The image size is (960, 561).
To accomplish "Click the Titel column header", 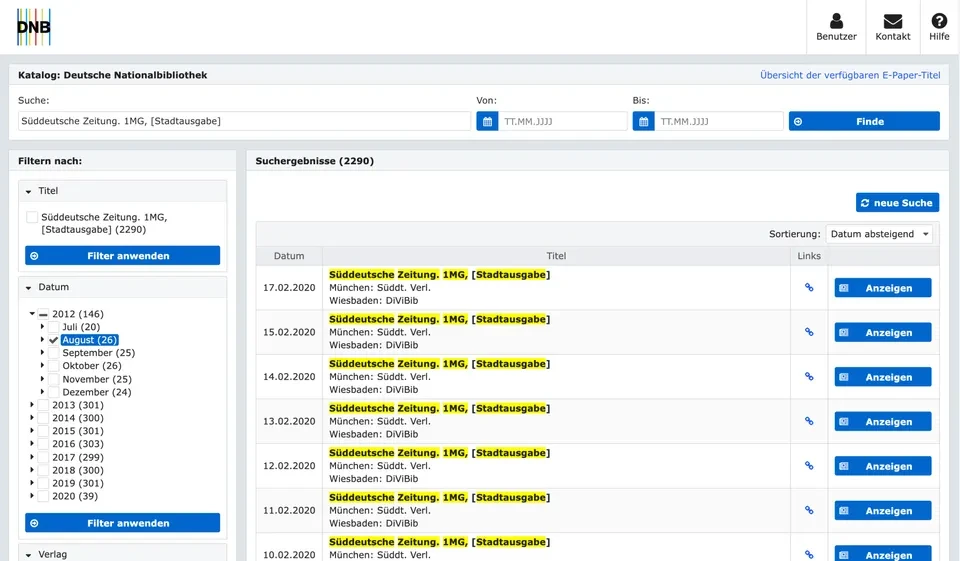I will (556, 256).
